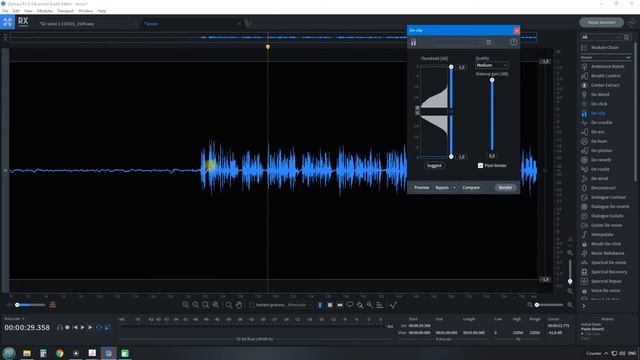Open the Modules menu
The width and height of the screenshot is (640, 360).
(x=45, y=11)
